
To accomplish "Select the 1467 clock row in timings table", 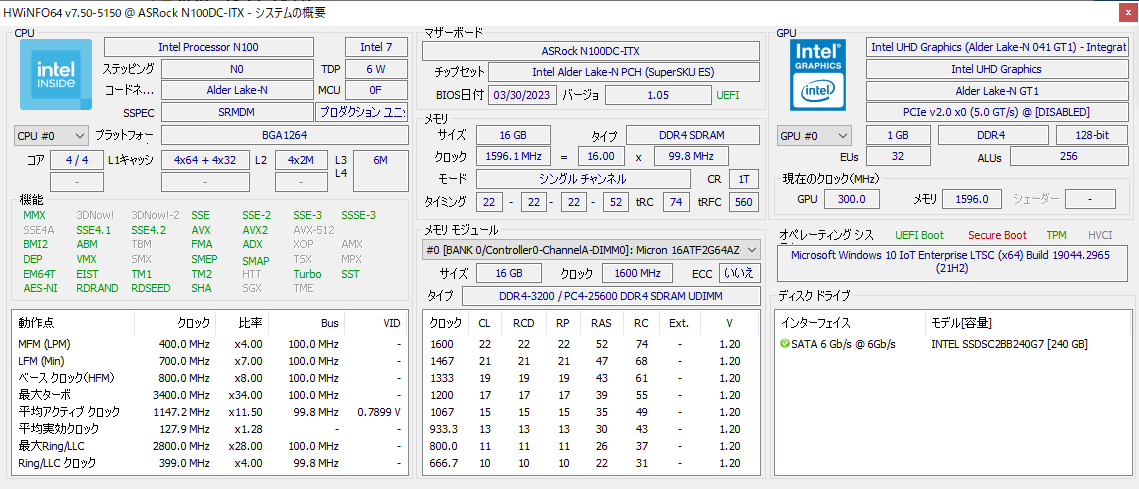I will click(591, 360).
